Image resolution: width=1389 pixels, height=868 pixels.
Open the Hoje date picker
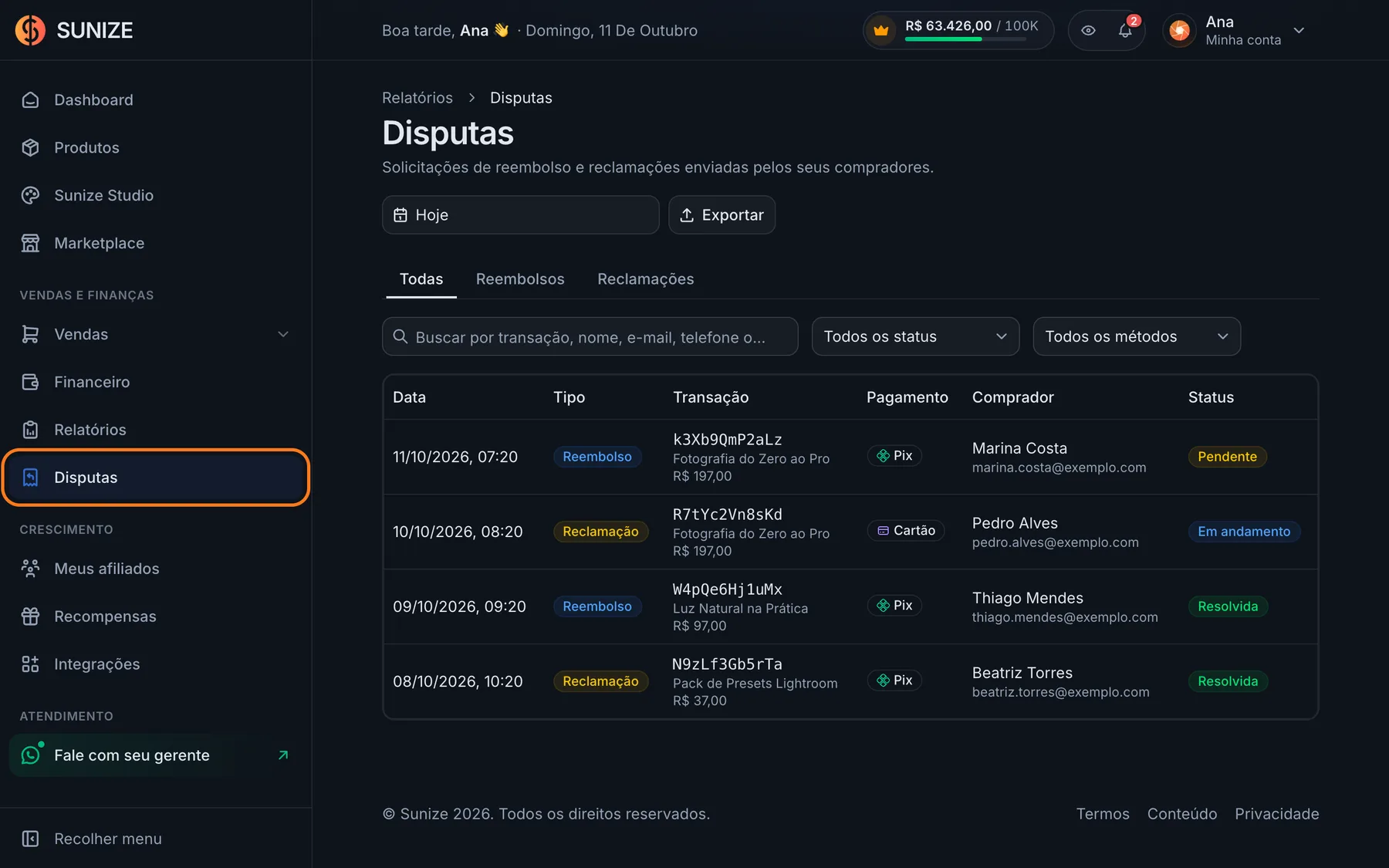click(520, 214)
